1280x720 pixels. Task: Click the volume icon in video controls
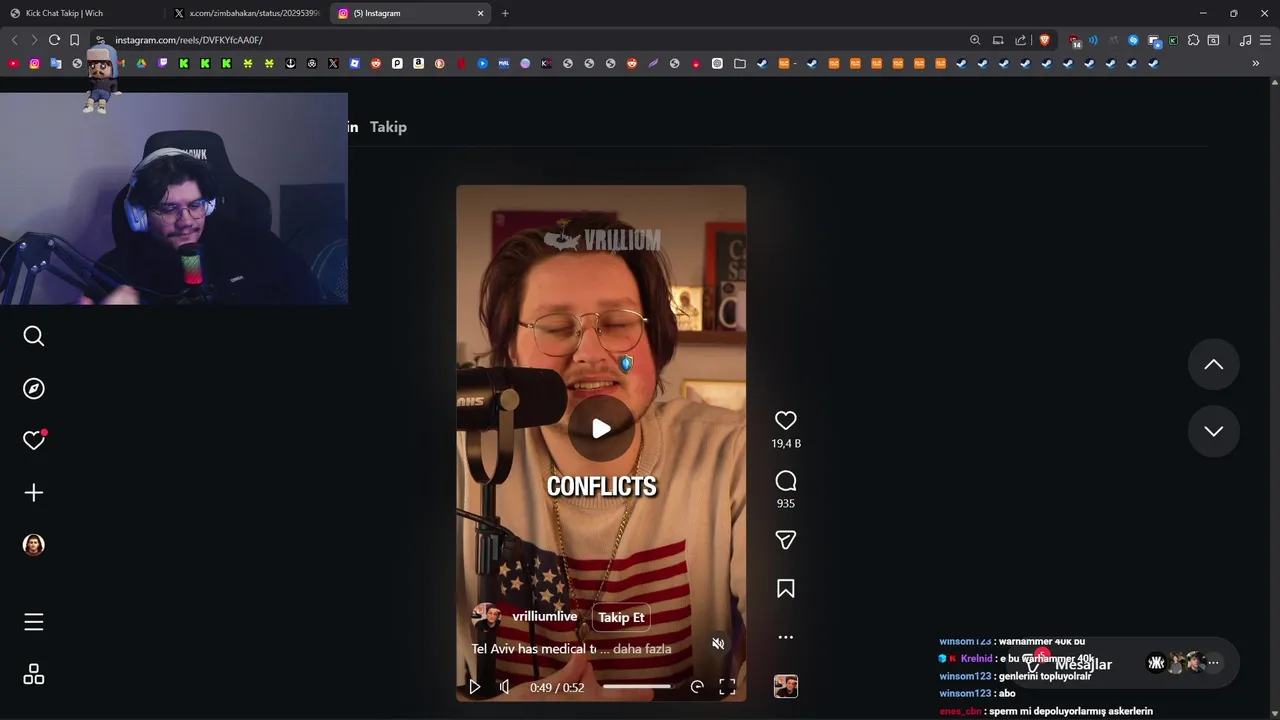(x=504, y=687)
